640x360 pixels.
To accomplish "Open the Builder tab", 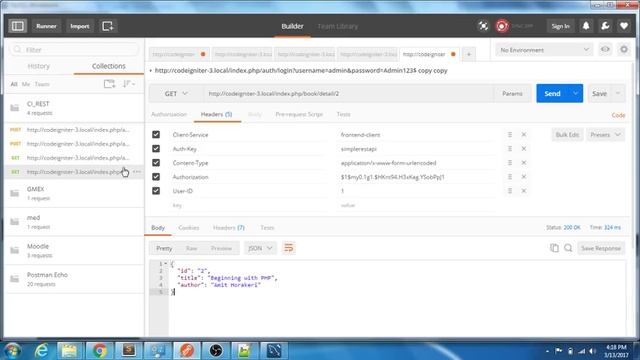I will [292, 26].
